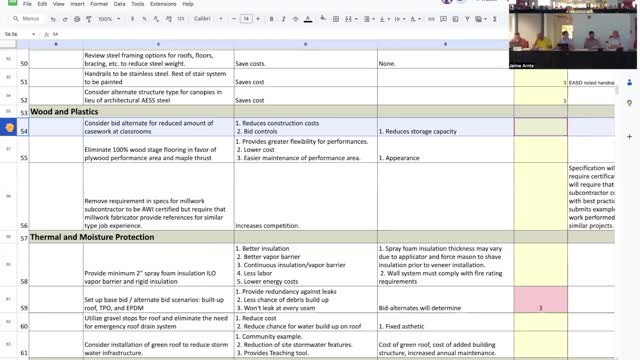Image resolution: width=640 pixels, height=360 pixels.
Task: Click the meeting video thumbnail
Action: pyautogui.click(x=573, y=34)
